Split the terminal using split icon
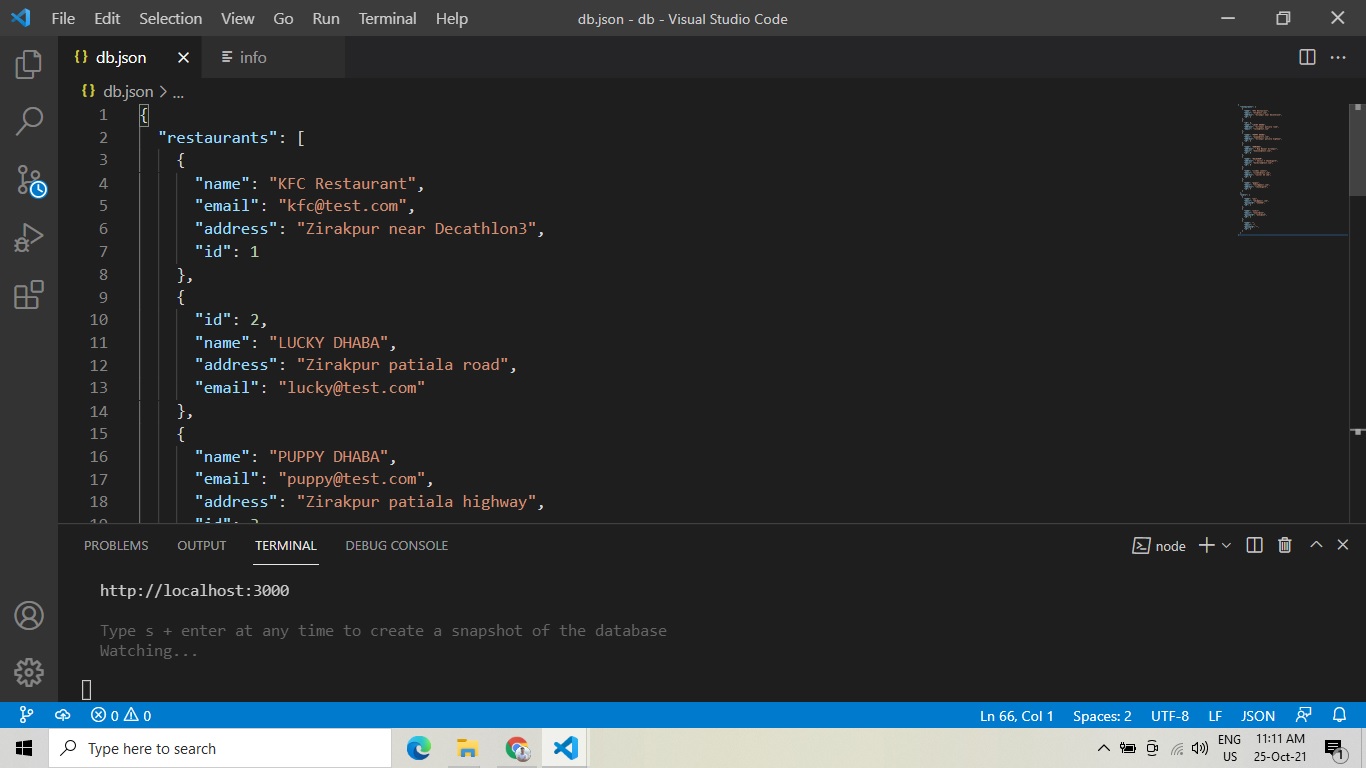This screenshot has width=1366, height=768. (x=1254, y=545)
